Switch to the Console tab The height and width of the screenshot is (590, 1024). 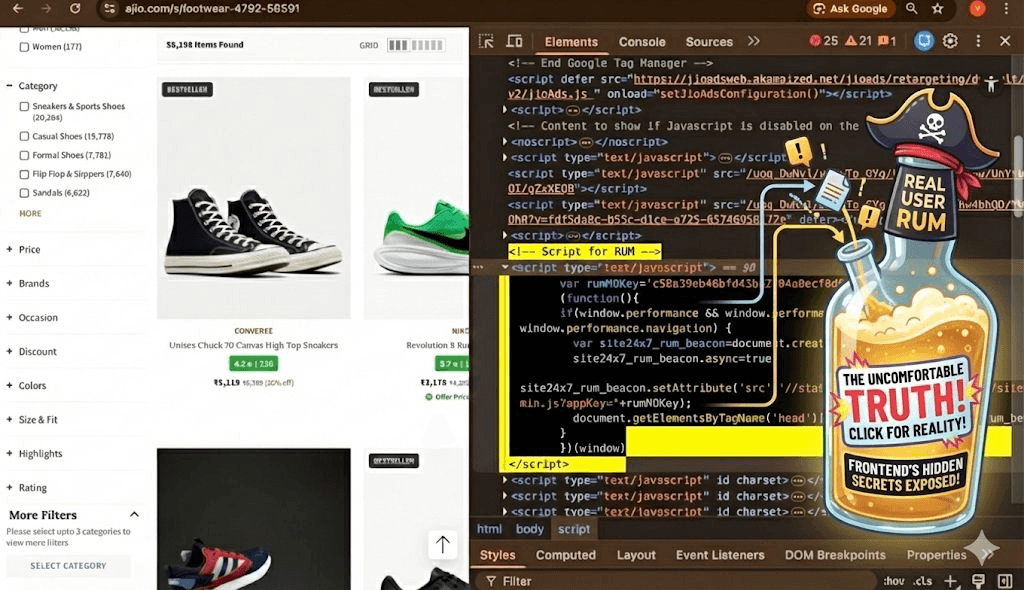(641, 42)
